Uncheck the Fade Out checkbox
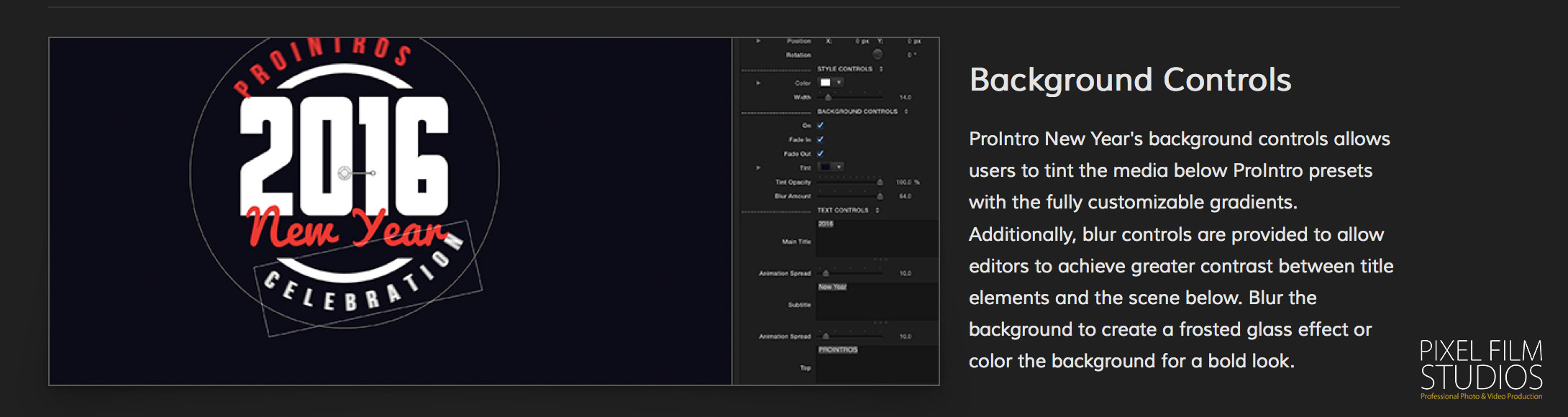This screenshot has height=417, width=1568. pos(821,154)
